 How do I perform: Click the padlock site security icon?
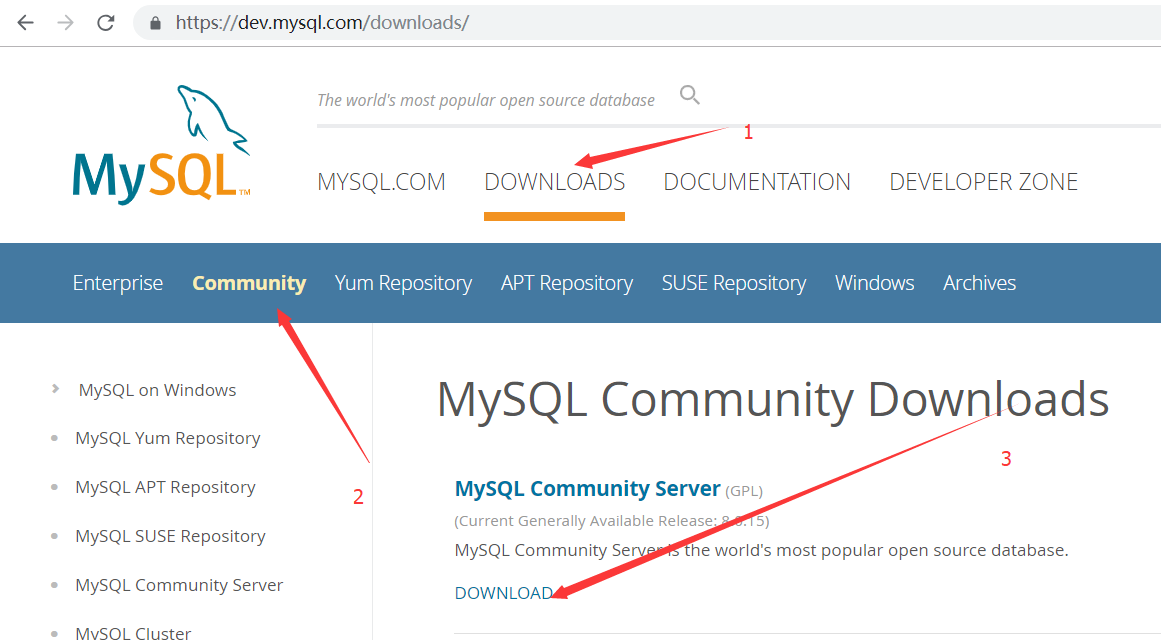pyautogui.click(x=155, y=23)
